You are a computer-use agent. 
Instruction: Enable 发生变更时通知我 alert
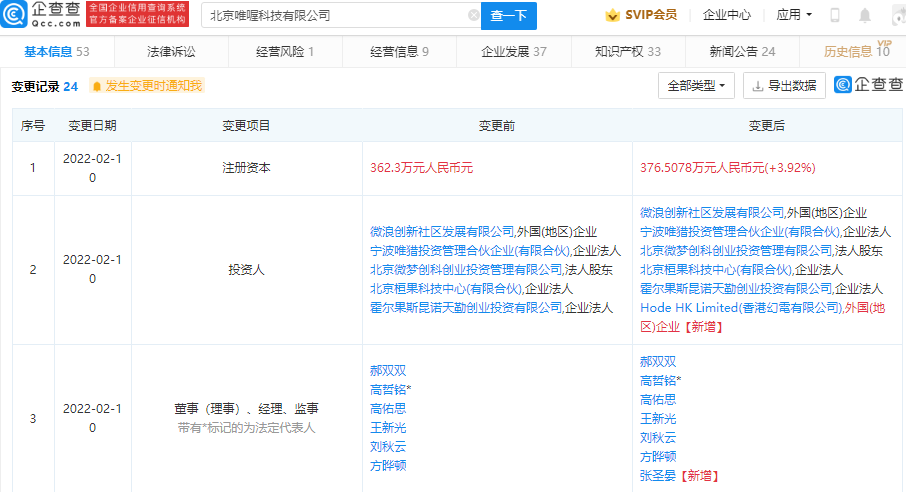[146, 86]
